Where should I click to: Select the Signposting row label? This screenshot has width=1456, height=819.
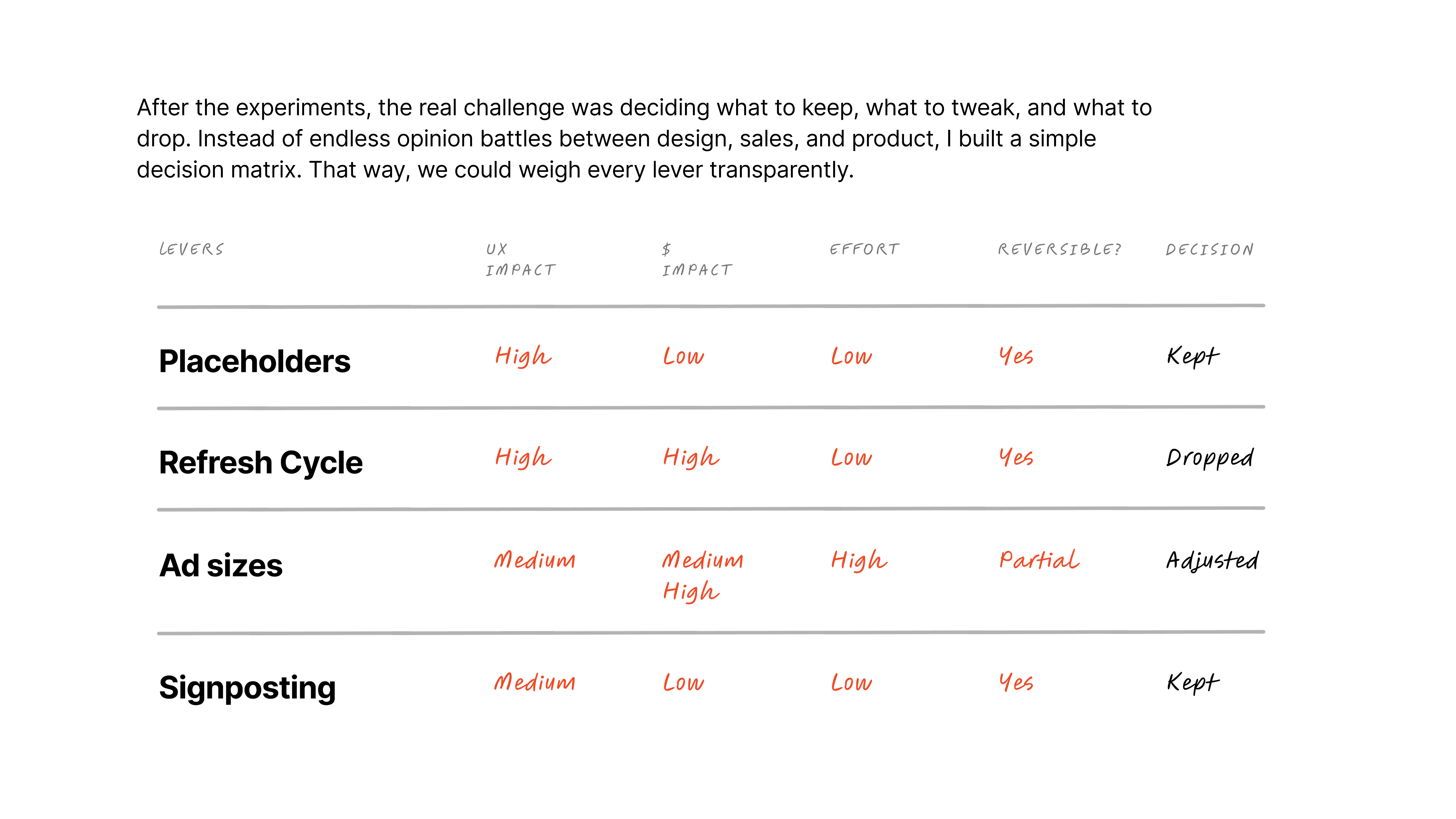(x=247, y=688)
